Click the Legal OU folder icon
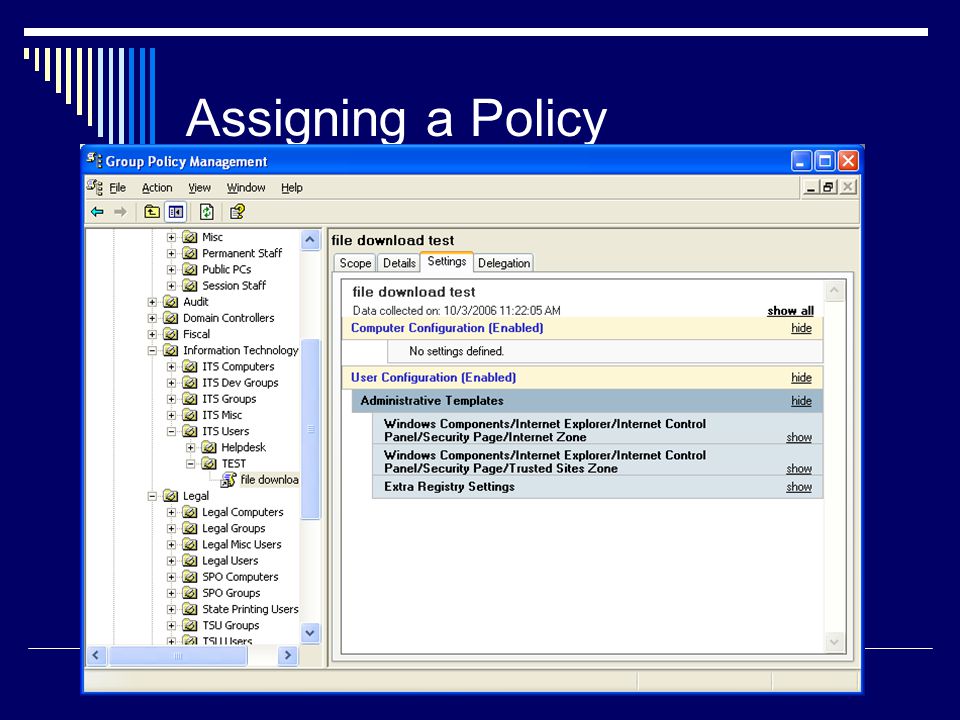This screenshot has width=960, height=720. [x=171, y=496]
